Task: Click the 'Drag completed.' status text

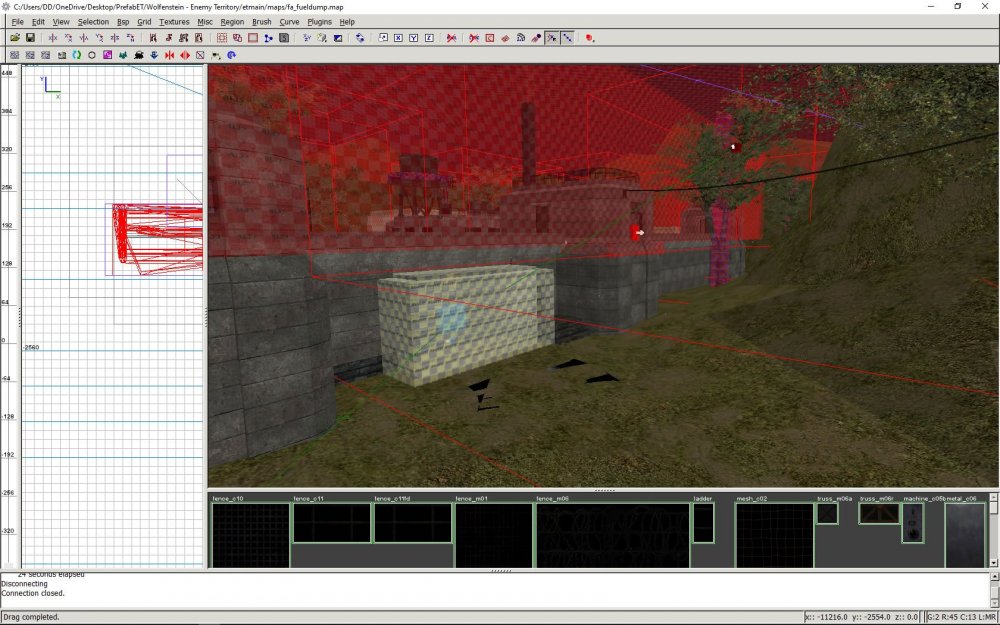Action: 31,617
